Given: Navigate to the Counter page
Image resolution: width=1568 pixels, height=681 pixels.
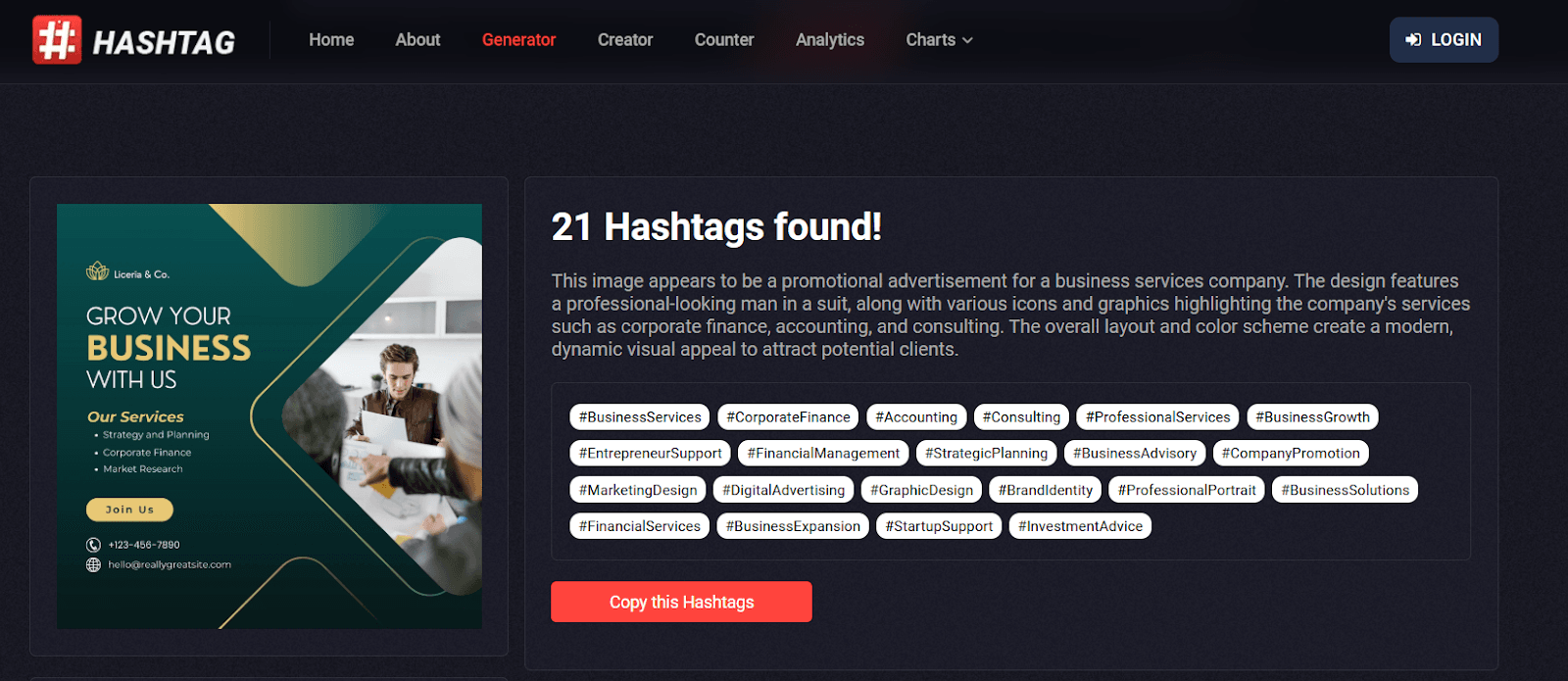Looking at the screenshot, I should click(x=724, y=40).
